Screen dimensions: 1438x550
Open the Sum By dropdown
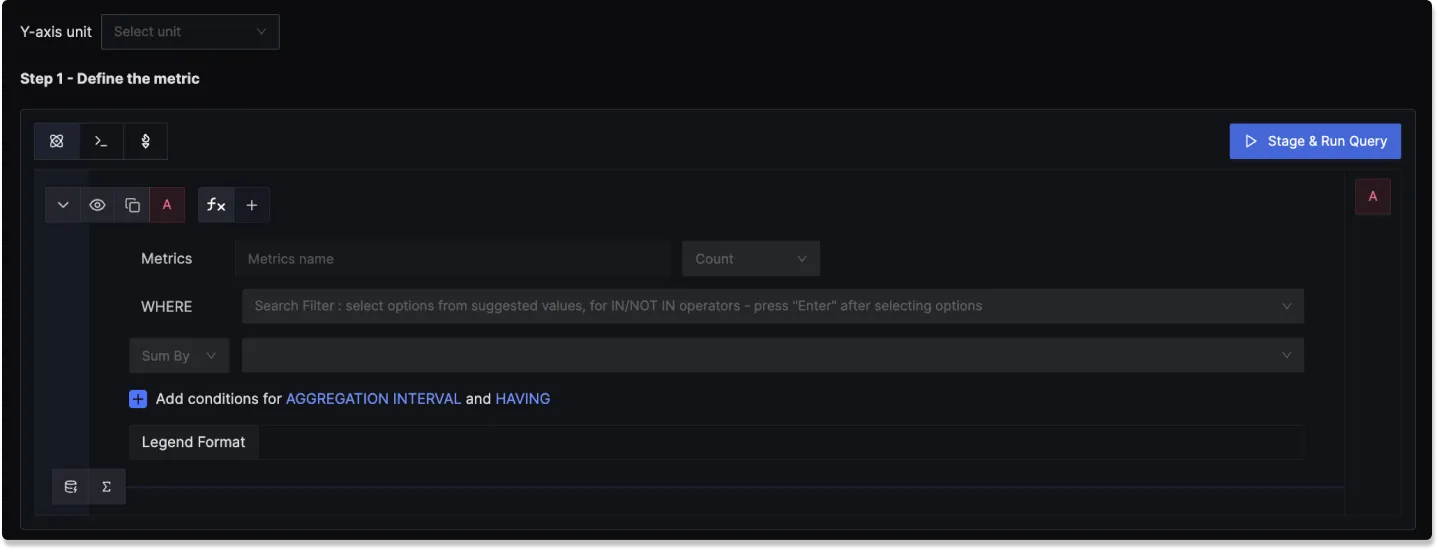point(179,355)
